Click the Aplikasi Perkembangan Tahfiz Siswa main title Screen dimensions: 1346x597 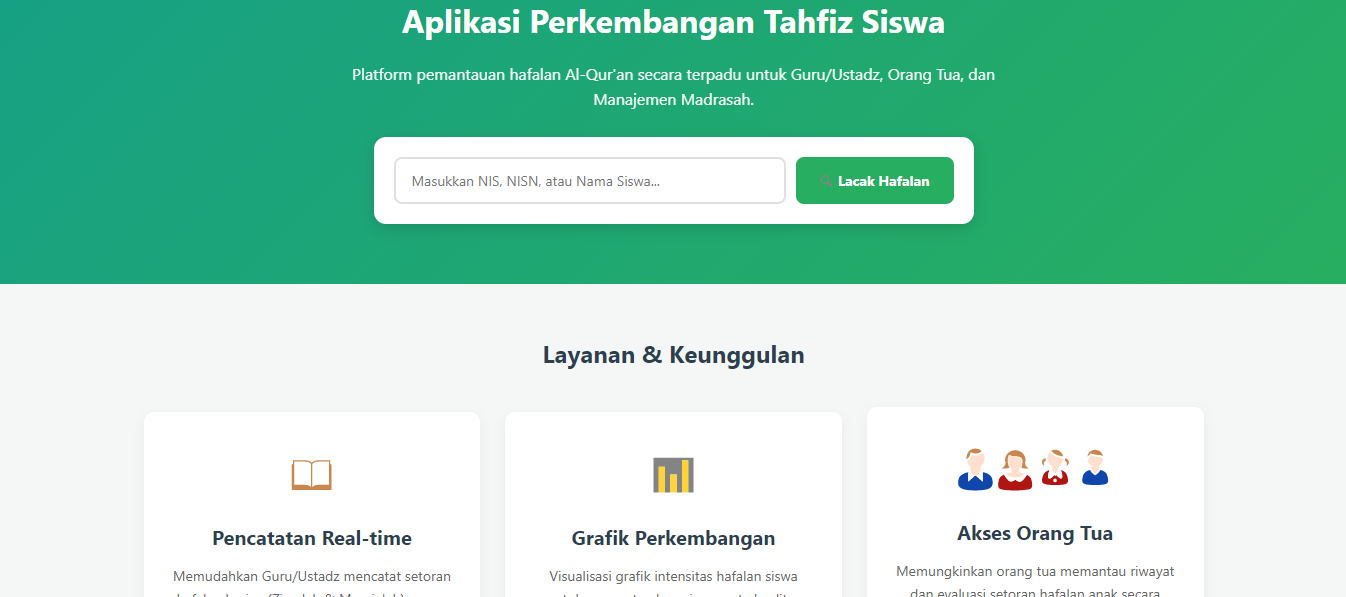pyautogui.click(x=673, y=21)
